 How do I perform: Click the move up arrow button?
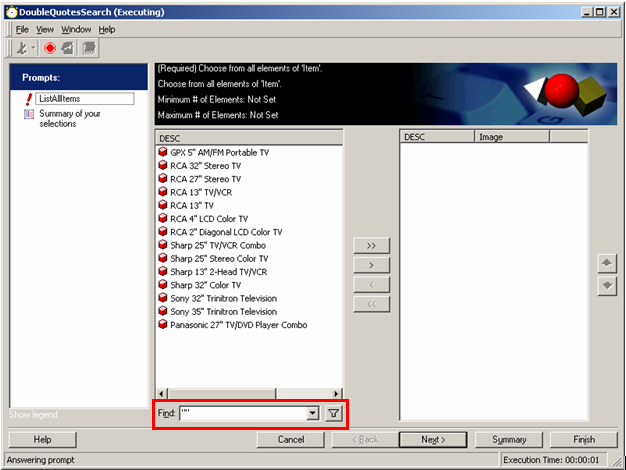607,263
